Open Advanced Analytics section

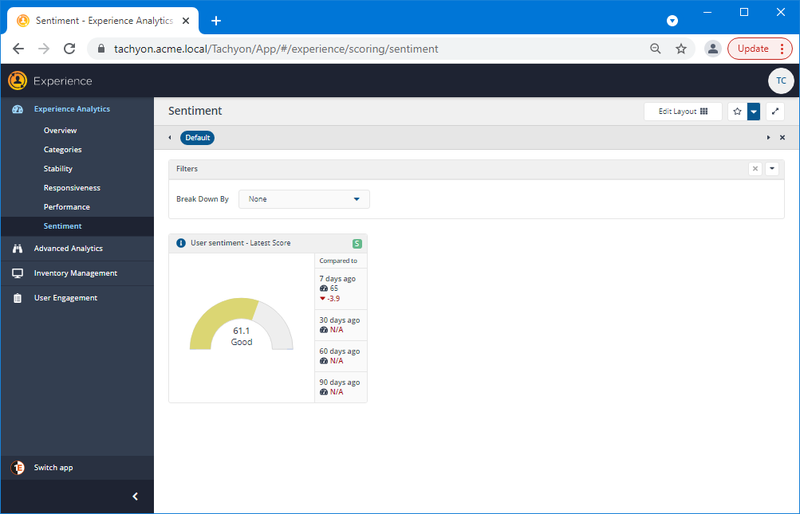pos(68,249)
